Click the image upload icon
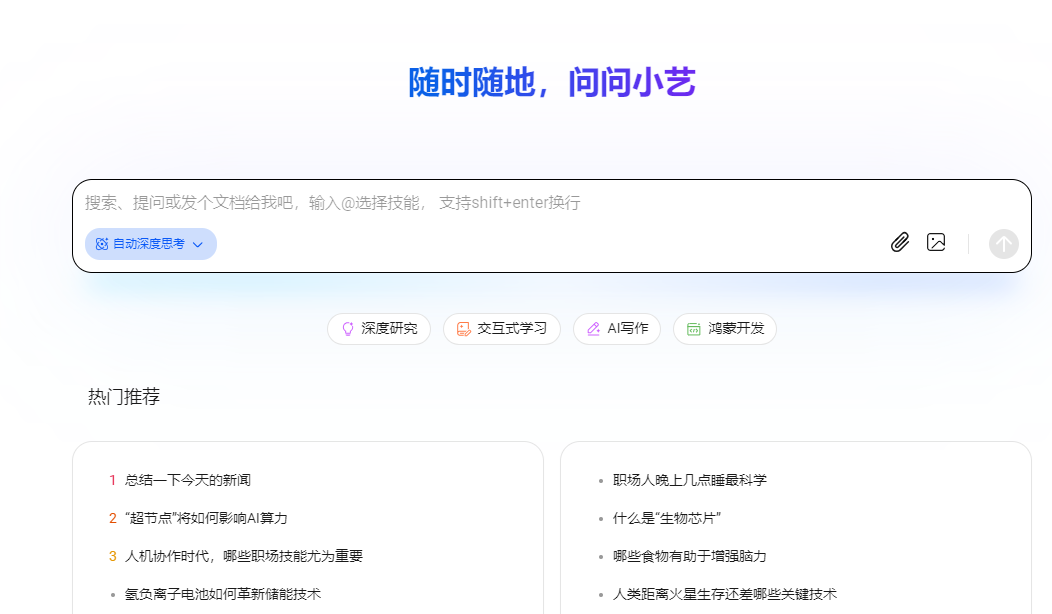Screen dimensions: 1052x614 936,242
